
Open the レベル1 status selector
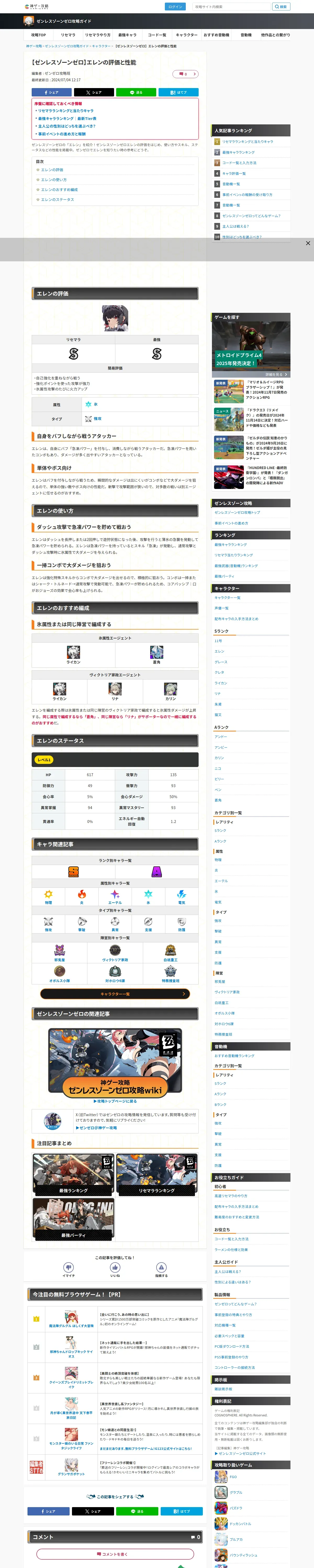click(44, 760)
